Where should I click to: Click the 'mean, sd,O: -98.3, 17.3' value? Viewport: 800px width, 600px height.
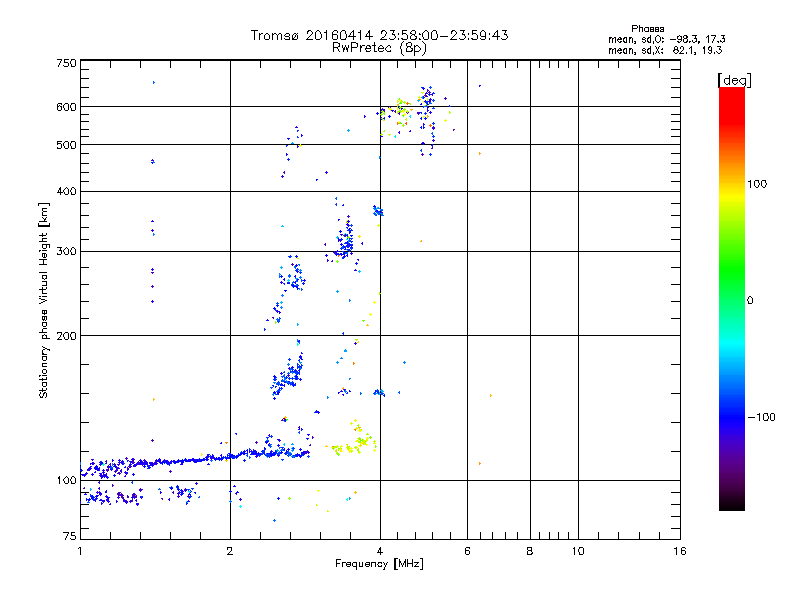click(x=666, y=39)
